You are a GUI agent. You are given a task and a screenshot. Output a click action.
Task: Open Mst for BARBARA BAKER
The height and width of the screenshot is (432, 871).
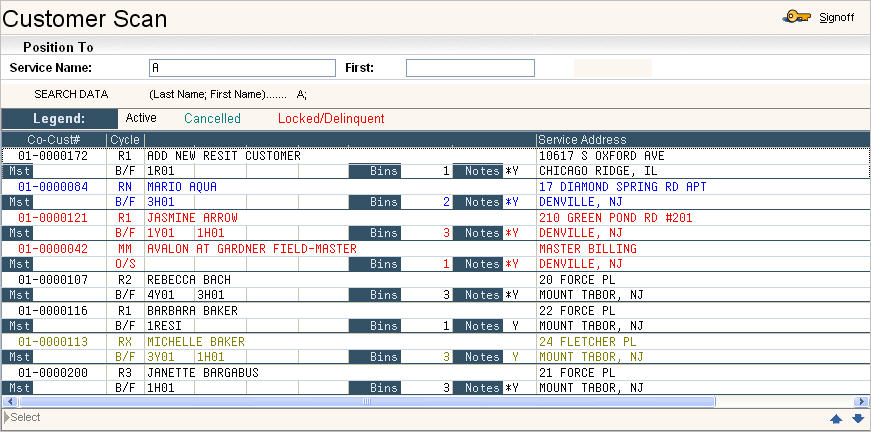click(x=17, y=326)
